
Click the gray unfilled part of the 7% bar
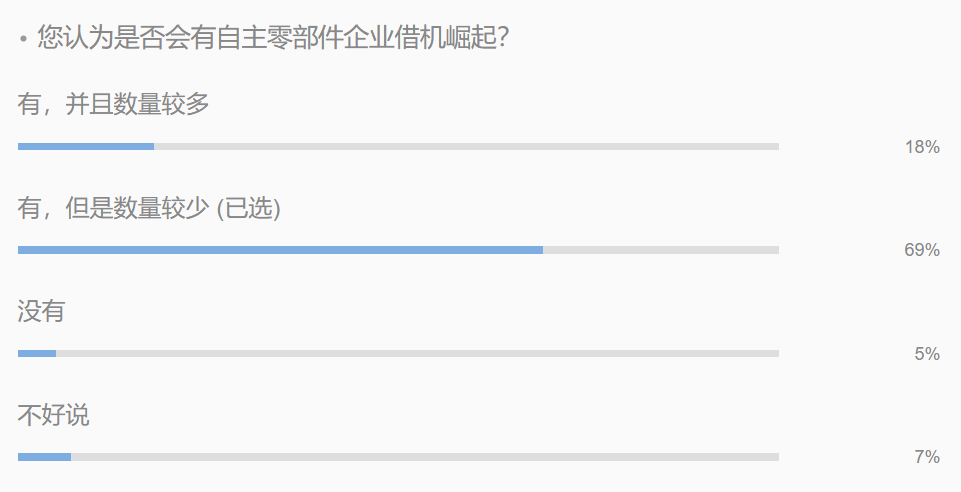425,457
